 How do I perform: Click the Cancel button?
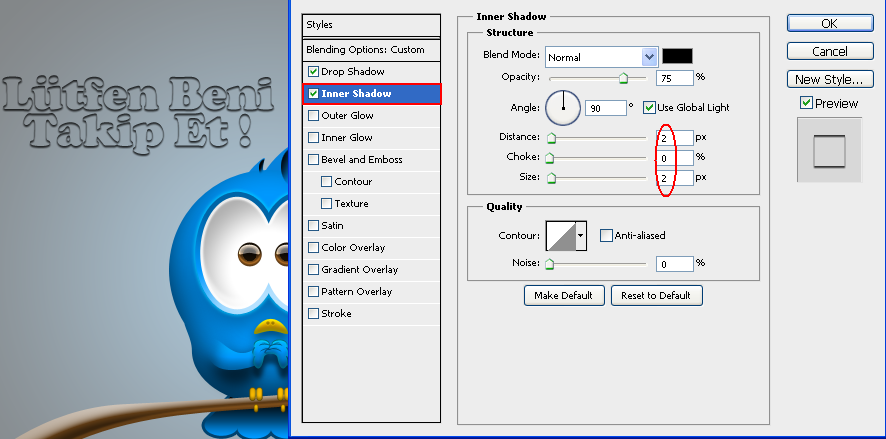coord(829,51)
